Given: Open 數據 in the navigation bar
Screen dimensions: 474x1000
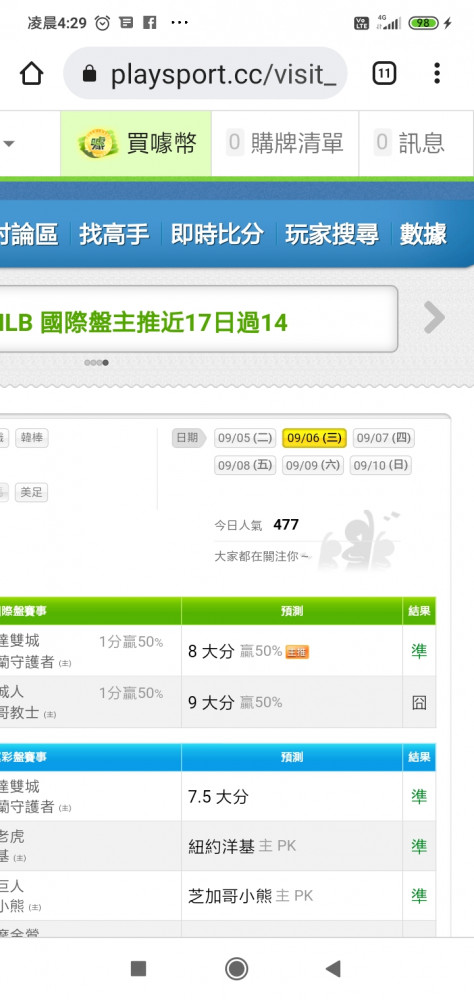Looking at the screenshot, I should pos(423,235).
